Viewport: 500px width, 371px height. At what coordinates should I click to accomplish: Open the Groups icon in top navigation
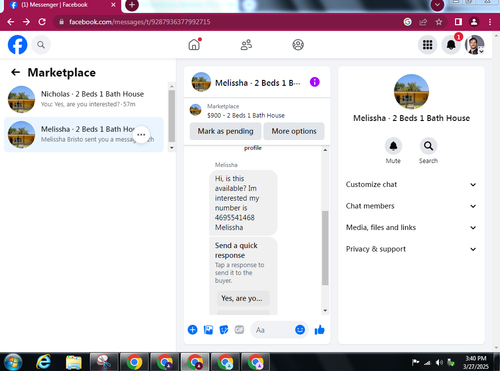click(x=298, y=45)
